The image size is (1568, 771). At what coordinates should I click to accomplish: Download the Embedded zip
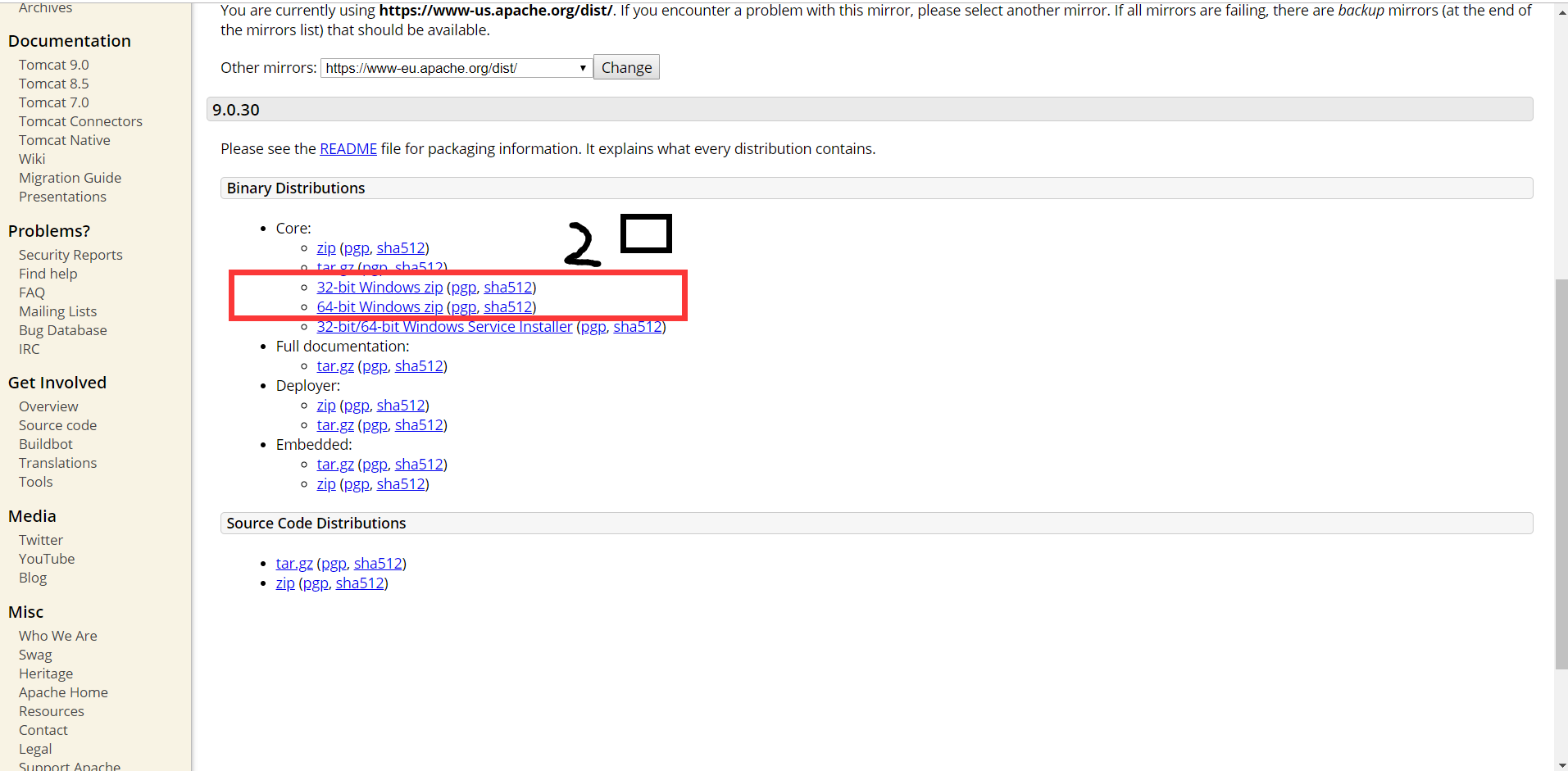[x=326, y=483]
